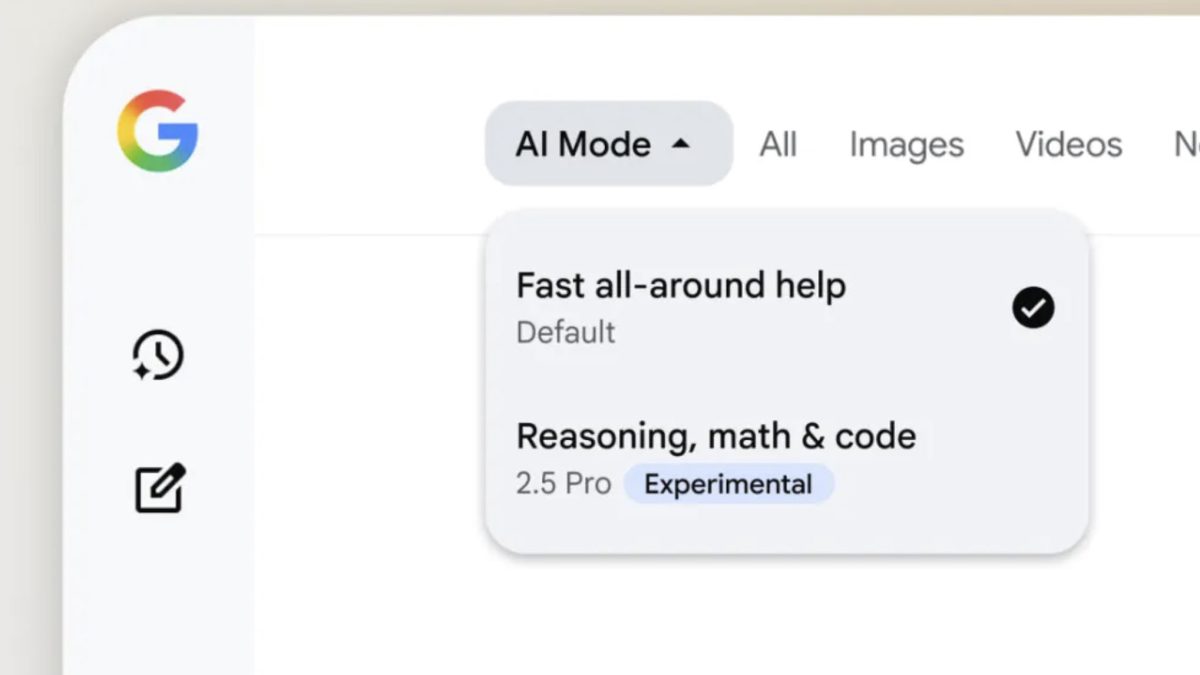Viewport: 1200px width, 675px height.
Task: Open the Images tab
Action: [x=906, y=145]
